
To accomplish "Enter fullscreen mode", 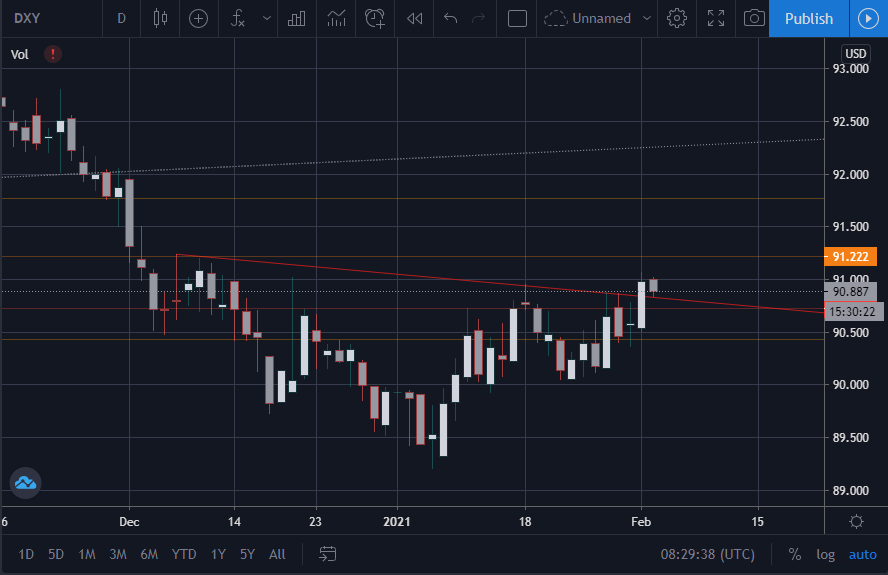I will tap(716, 18).
